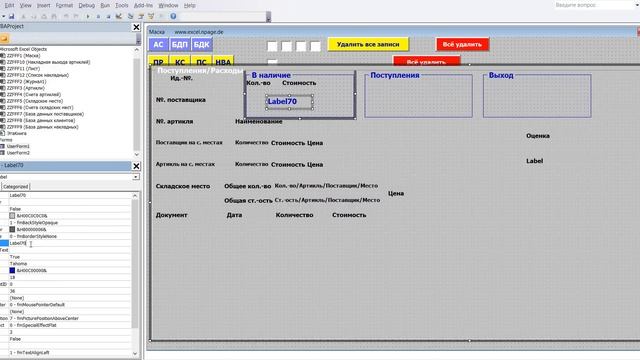The width and height of the screenshot is (640, 360).
Task: Select the 'Выход' frame on the form
Action: [x=537, y=95]
